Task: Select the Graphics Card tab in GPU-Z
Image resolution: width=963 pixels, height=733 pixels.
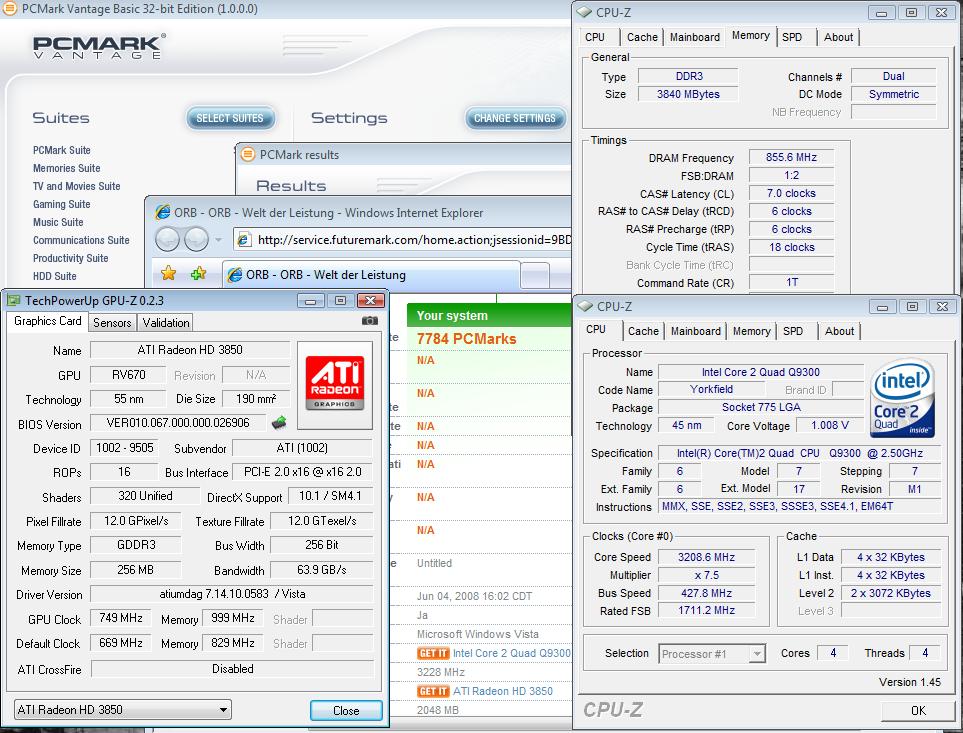Action: [47, 321]
